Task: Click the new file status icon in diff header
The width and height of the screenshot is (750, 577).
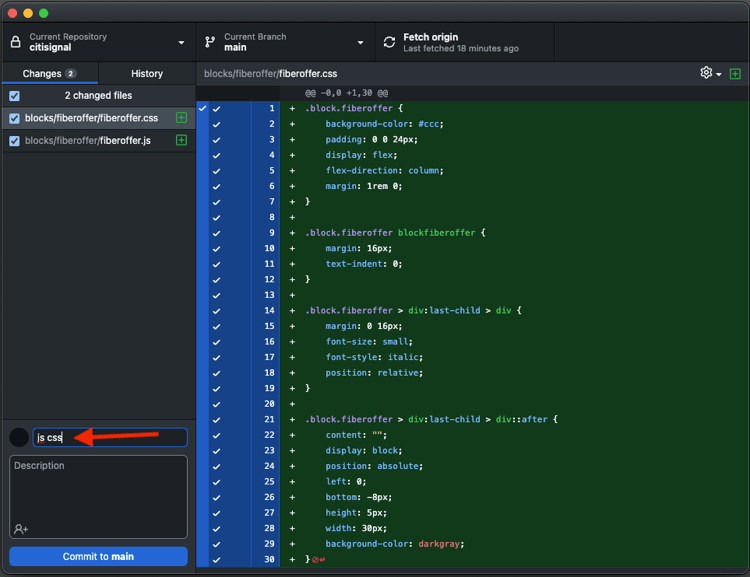Action: [735, 74]
